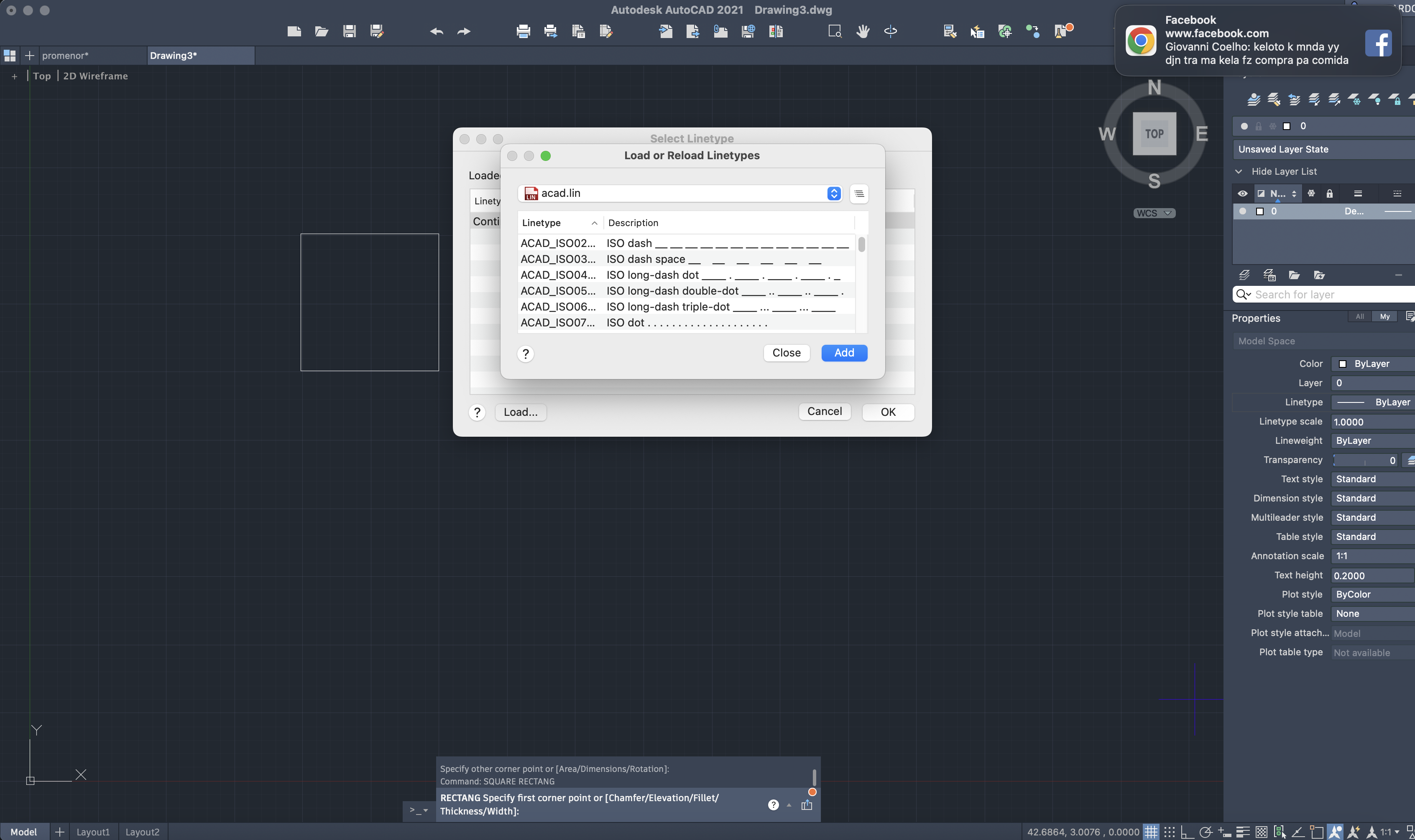Image resolution: width=1415 pixels, height=840 pixels.
Task: Toggle Dynamic input in status bar
Action: (1224, 832)
